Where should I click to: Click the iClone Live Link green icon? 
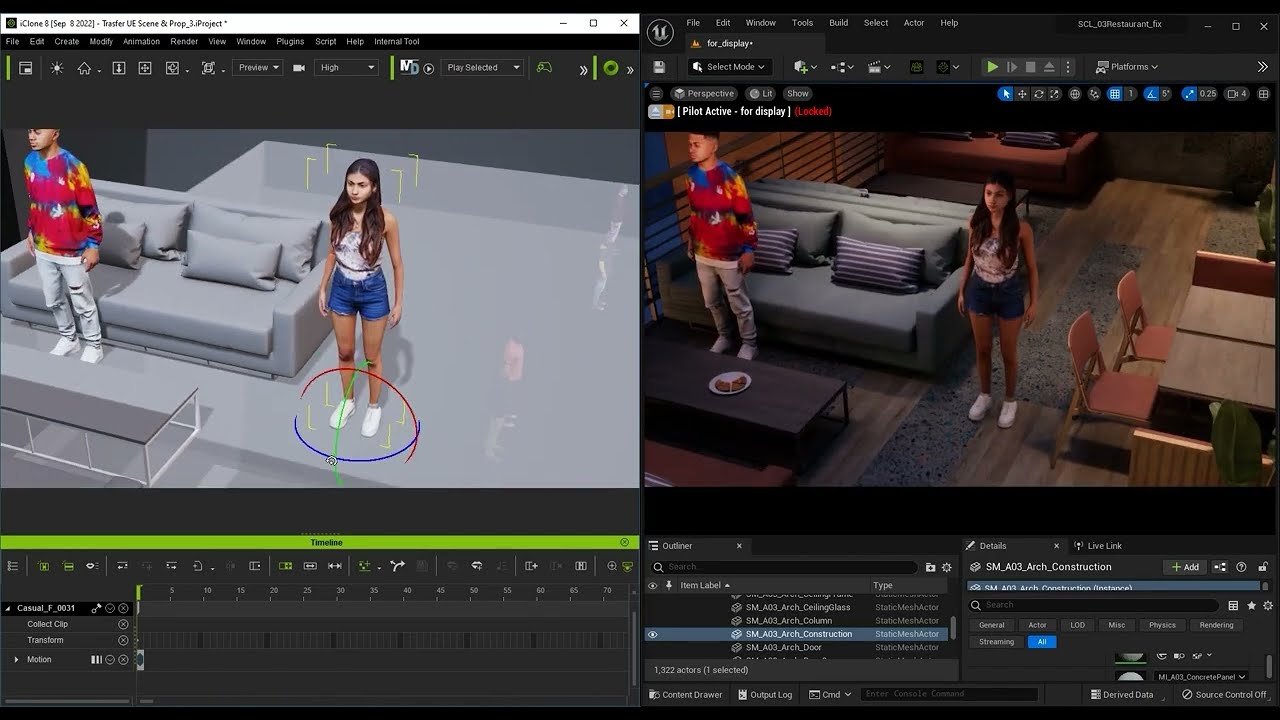coord(610,68)
